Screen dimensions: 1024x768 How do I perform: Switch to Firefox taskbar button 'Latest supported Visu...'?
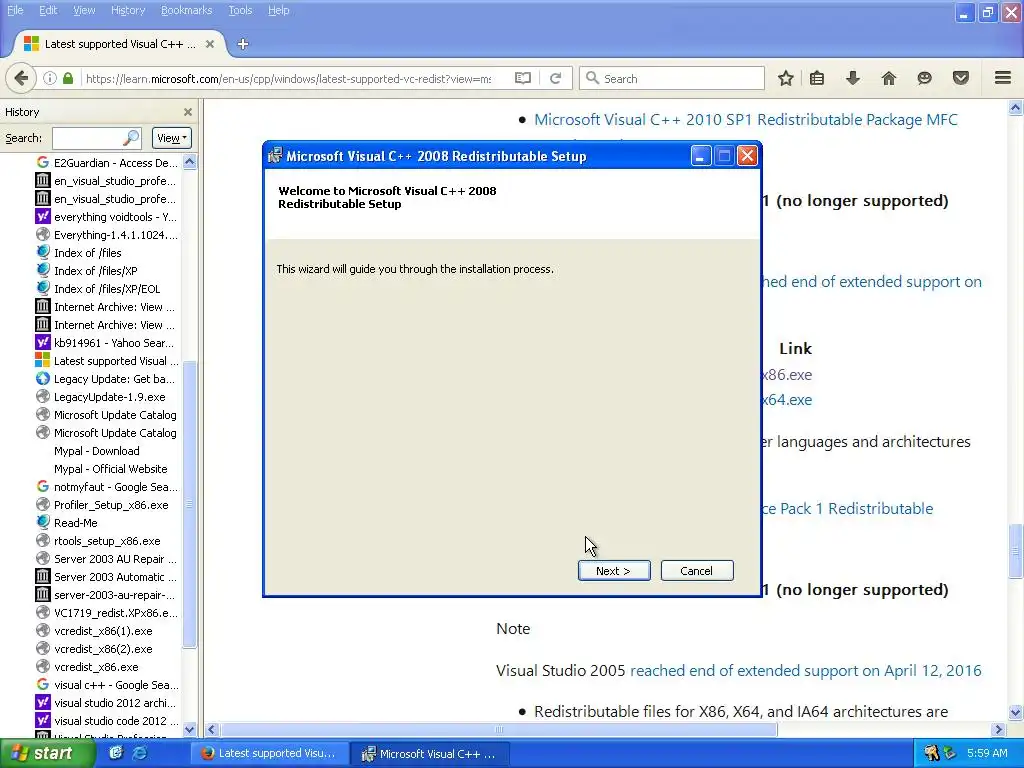pos(268,753)
